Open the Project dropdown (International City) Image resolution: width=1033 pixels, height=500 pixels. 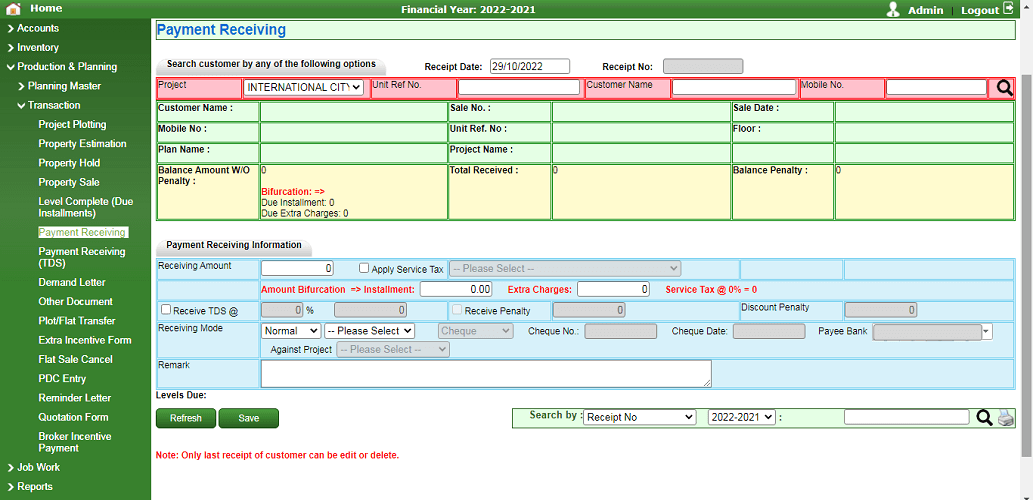point(303,88)
